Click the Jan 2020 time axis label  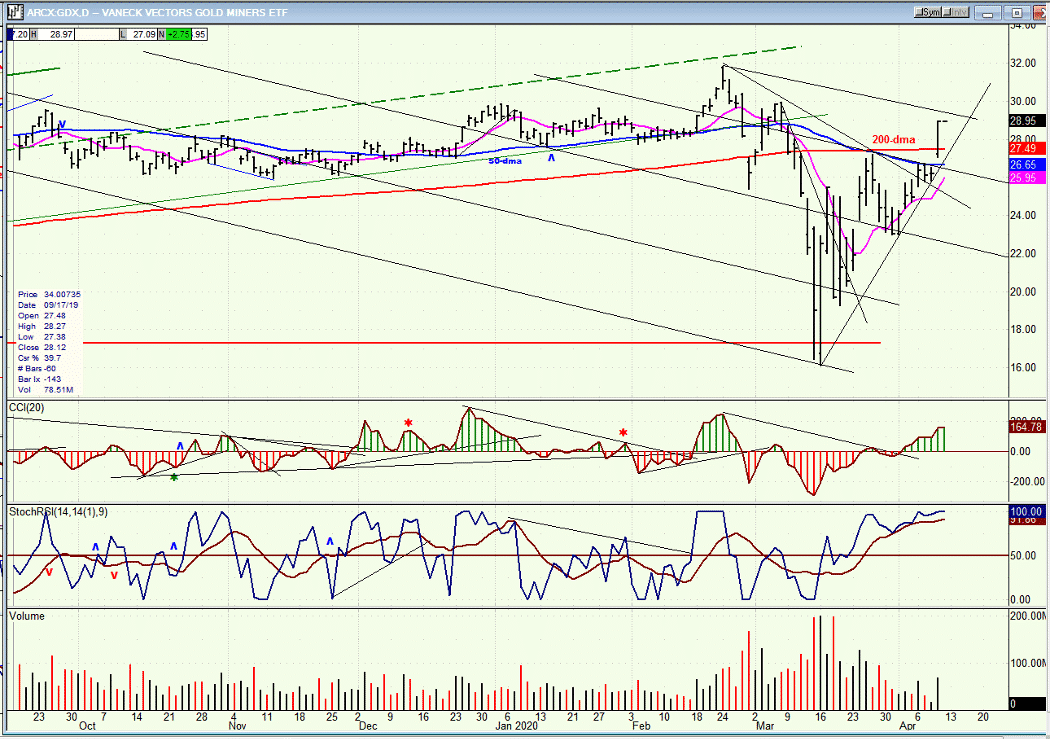coord(516,726)
